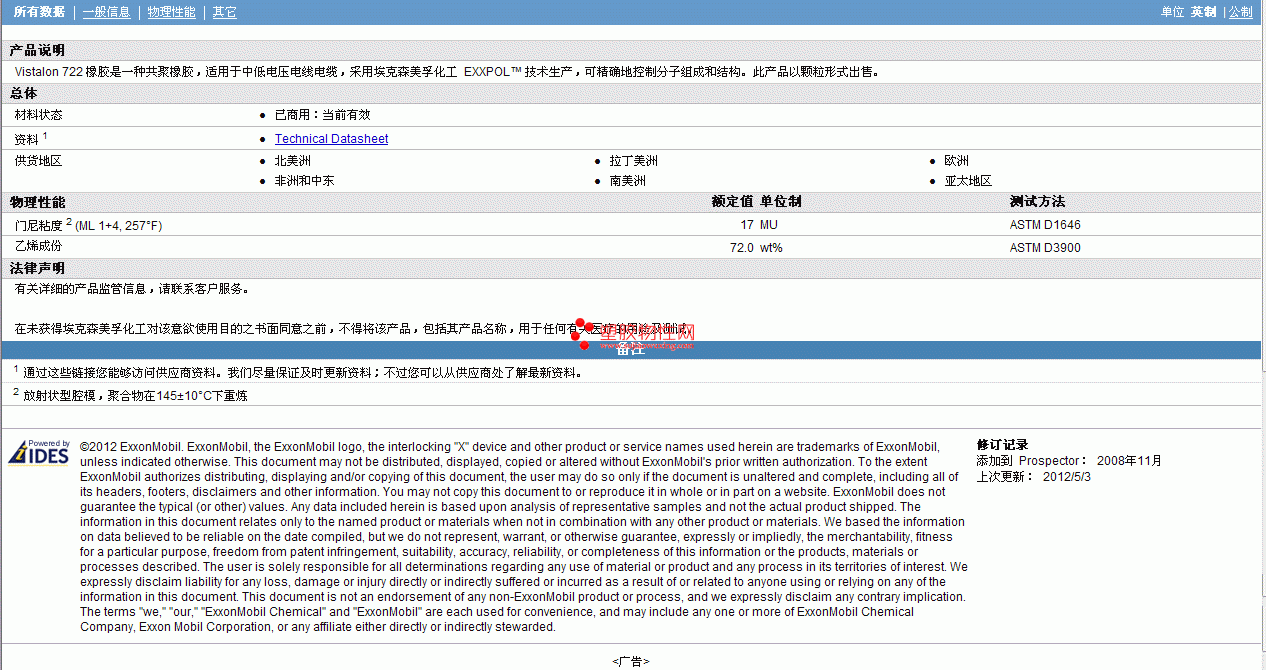The width and height of the screenshot is (1266, 670).
Task: Click the IDES logo
Action: click(39, 452)
